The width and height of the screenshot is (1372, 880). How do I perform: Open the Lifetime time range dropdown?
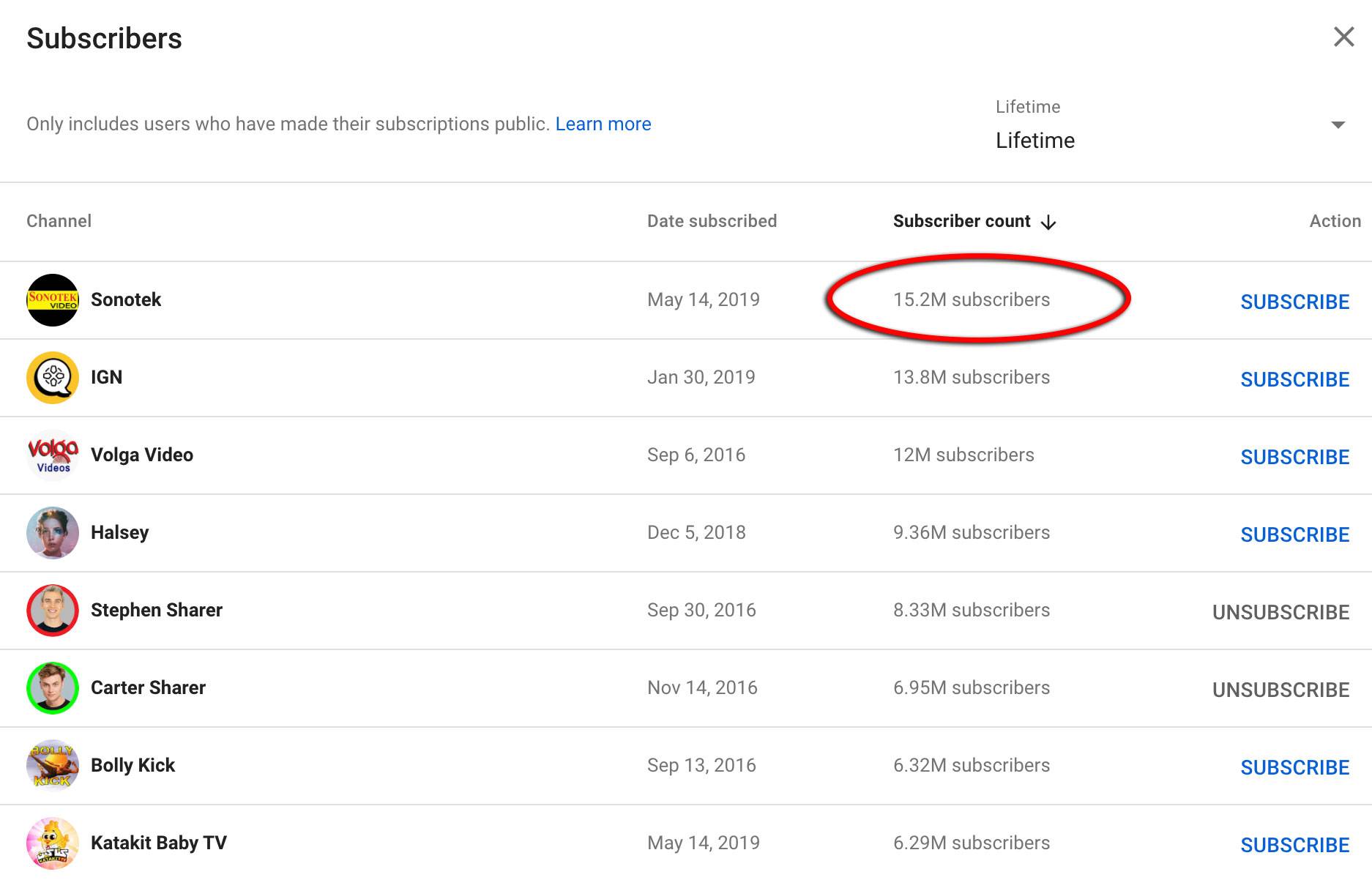coord(1171,124)
